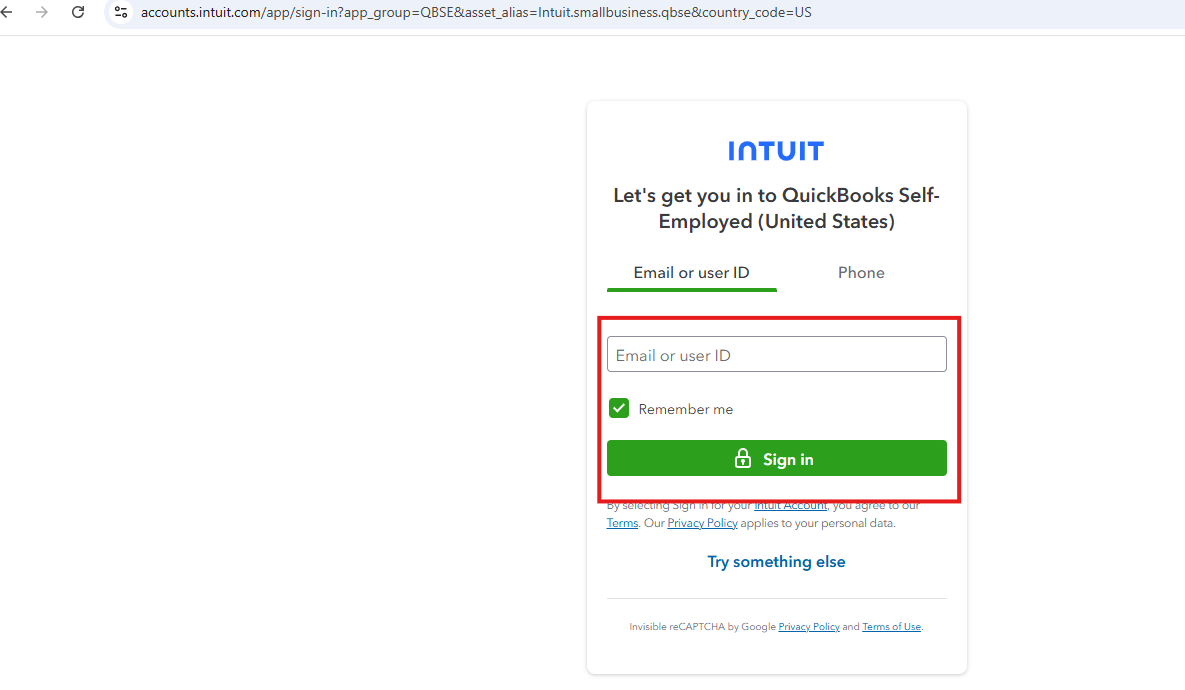This screenshot has height=690, width=1185.
Task: Switch to Email or user ID tab
Action: (x=692, y=273)
